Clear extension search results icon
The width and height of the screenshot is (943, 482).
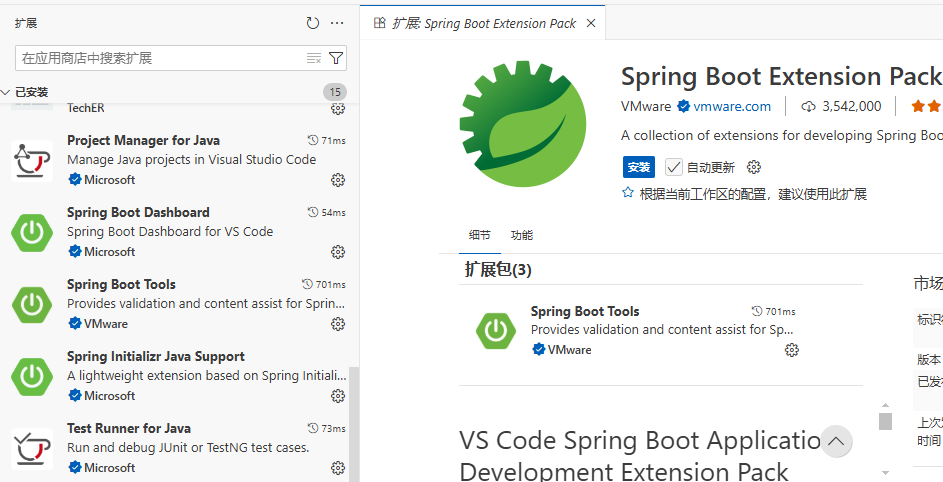tap(314, 58)
